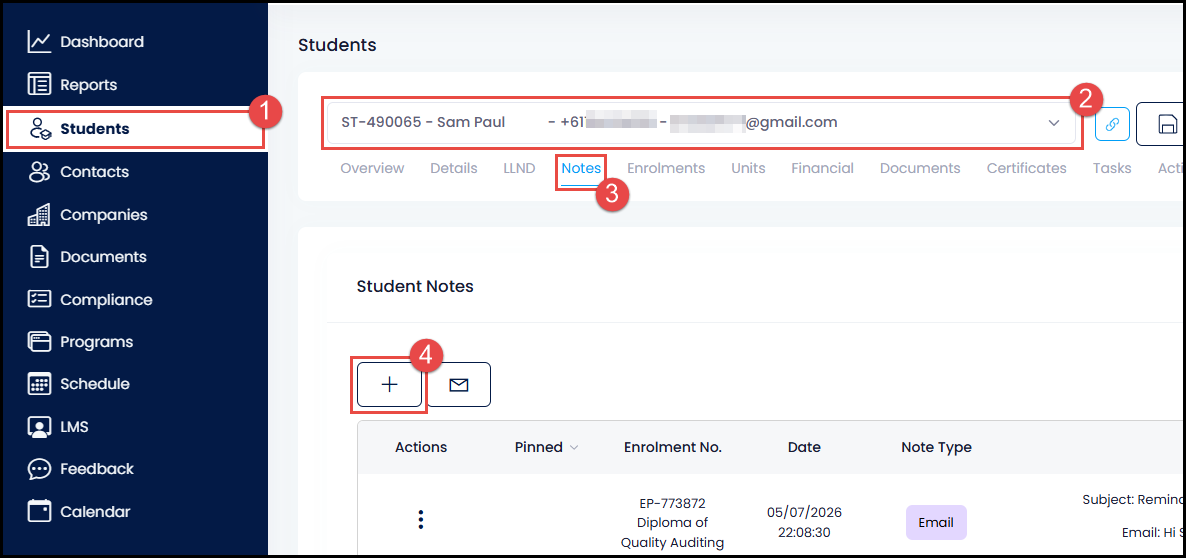Click the Compliance checklist icon
Screen dimensions: 1186x558
coord(39,299)
